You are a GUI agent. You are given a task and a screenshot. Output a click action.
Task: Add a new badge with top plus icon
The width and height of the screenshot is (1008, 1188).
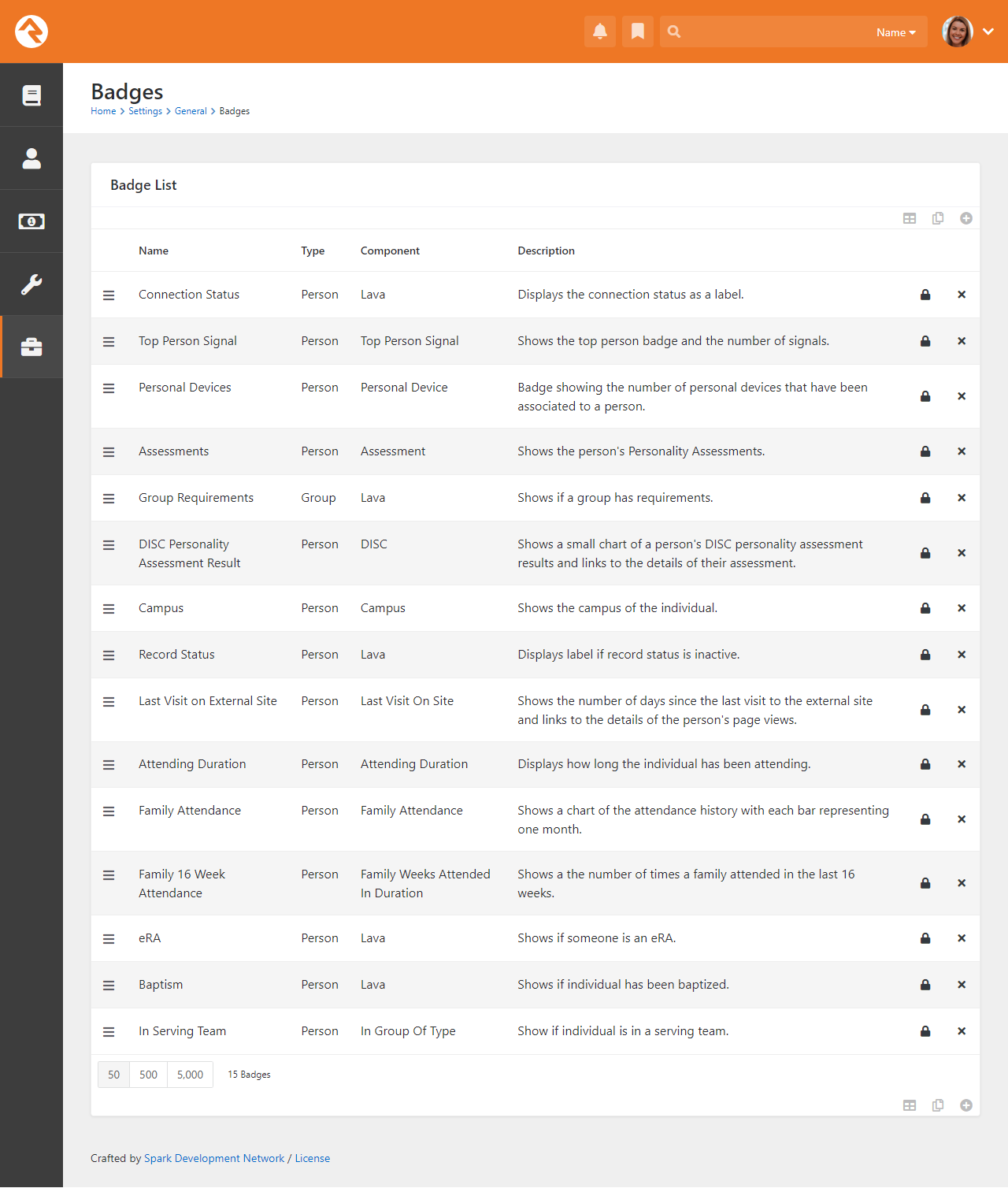click(x=966, y=218)
